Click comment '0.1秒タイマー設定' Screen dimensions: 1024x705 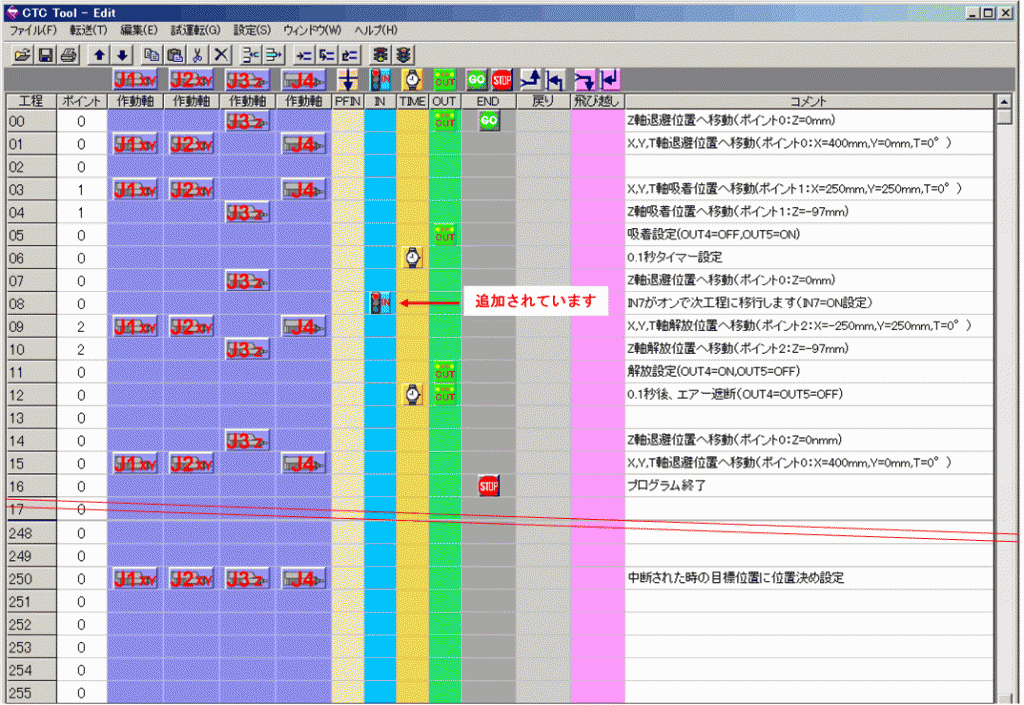(x=675, y=257)
